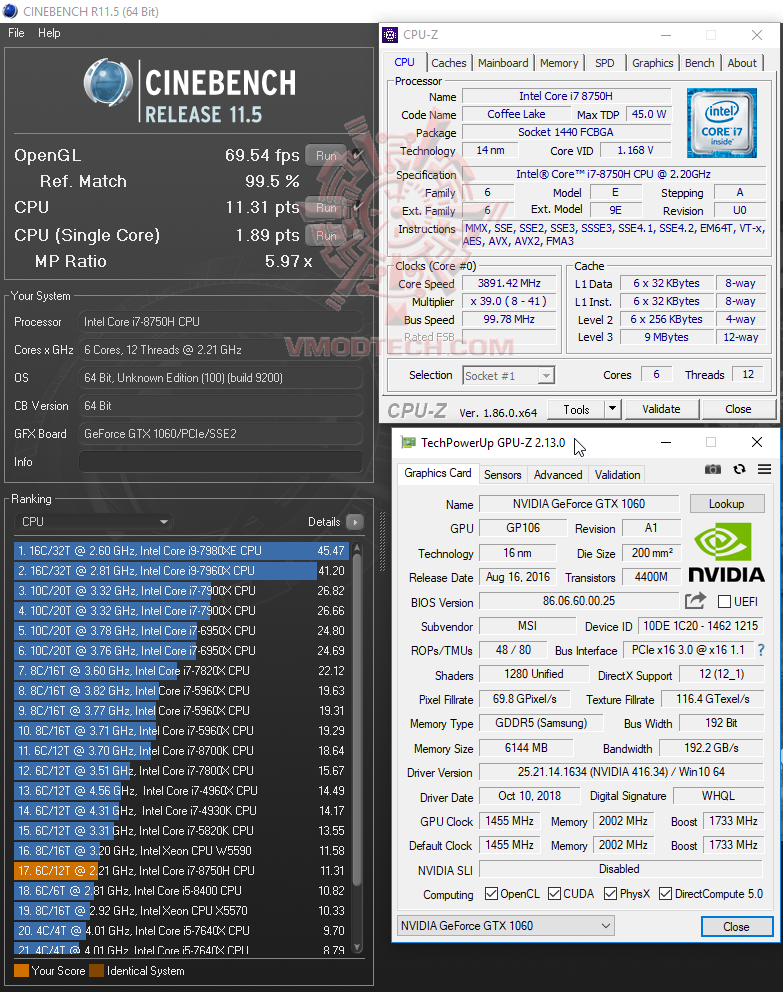Click the NVIDIA logo in GPU-Z
The width and height of the screenshot is (783, 992).
(726, 552)
